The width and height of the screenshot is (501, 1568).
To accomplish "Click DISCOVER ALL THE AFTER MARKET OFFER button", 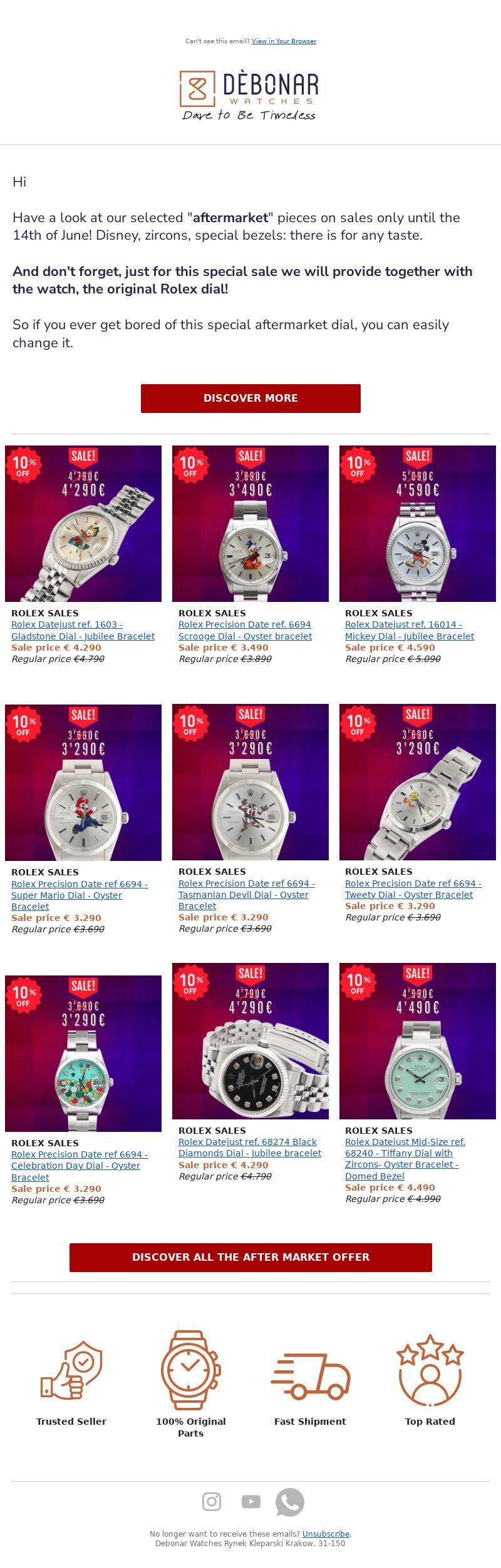I will [250, 1257].
